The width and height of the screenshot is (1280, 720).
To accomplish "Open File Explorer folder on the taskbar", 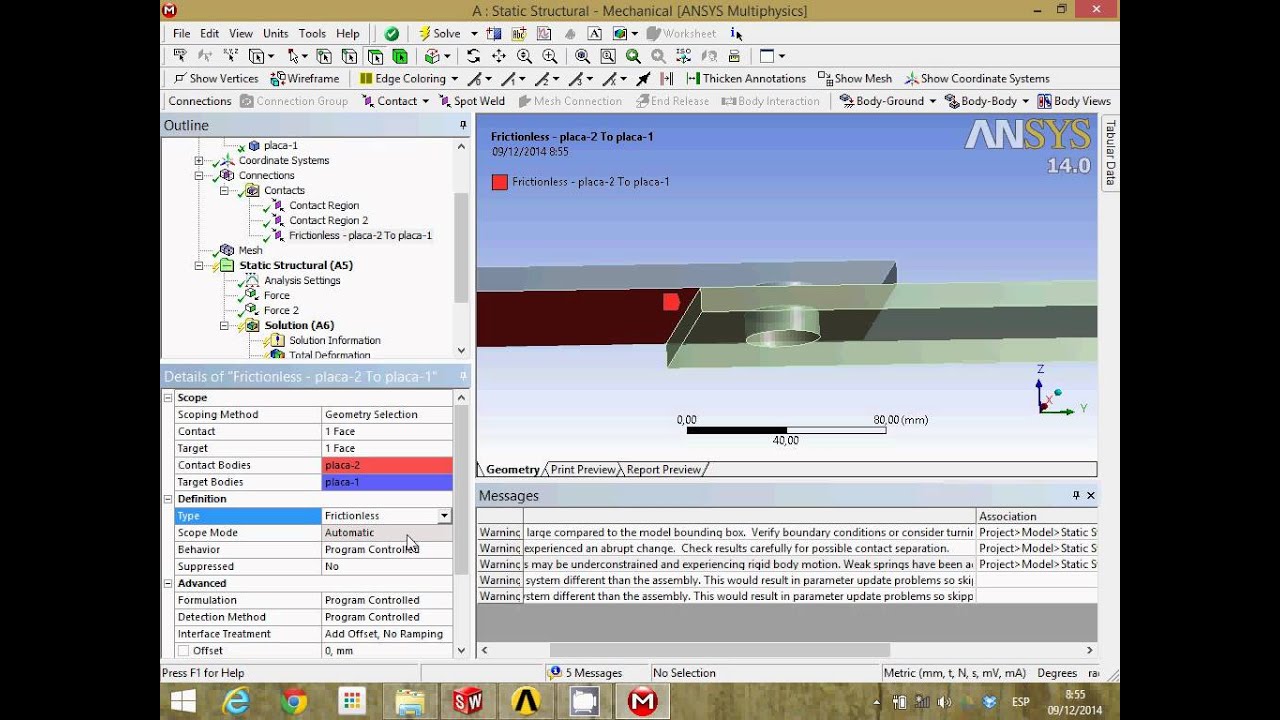I will point(410,702).
